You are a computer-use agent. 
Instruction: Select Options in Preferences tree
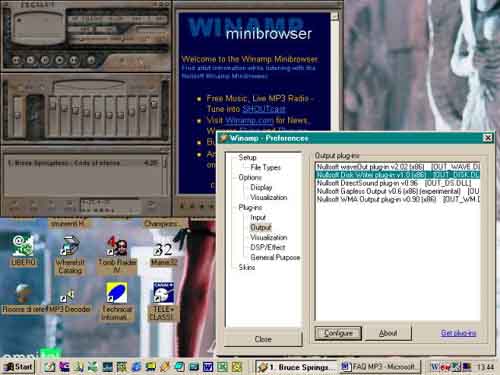coord(250,177)
